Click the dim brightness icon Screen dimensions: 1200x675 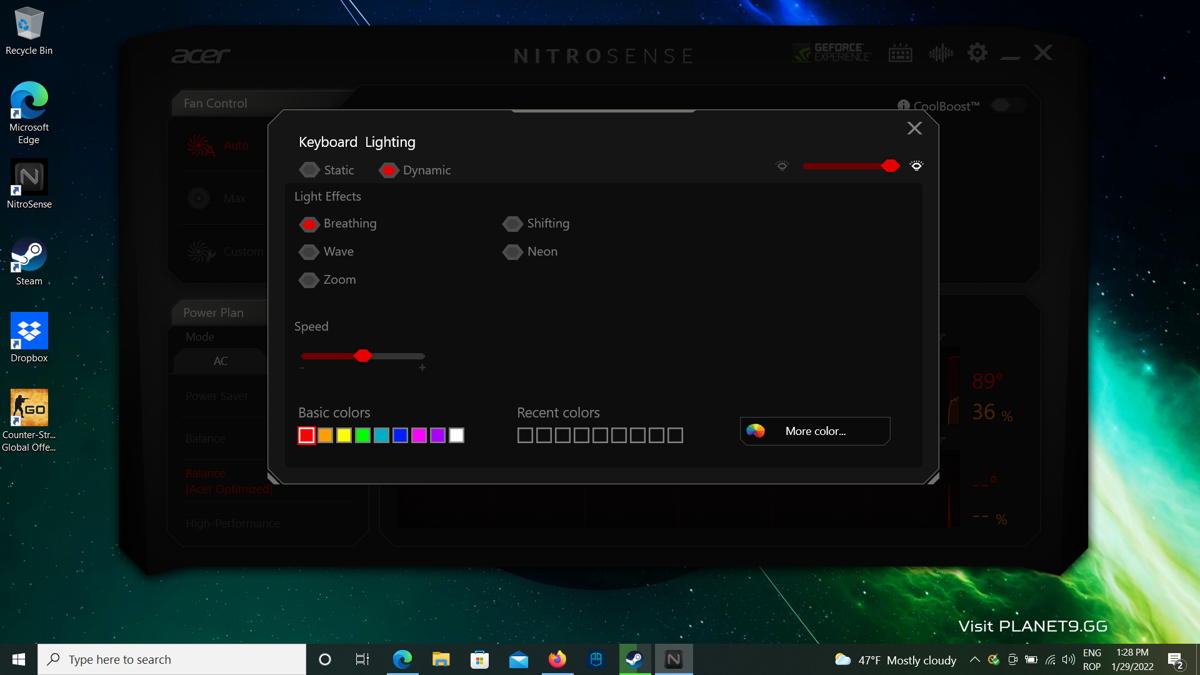click(x=782, y=166)
